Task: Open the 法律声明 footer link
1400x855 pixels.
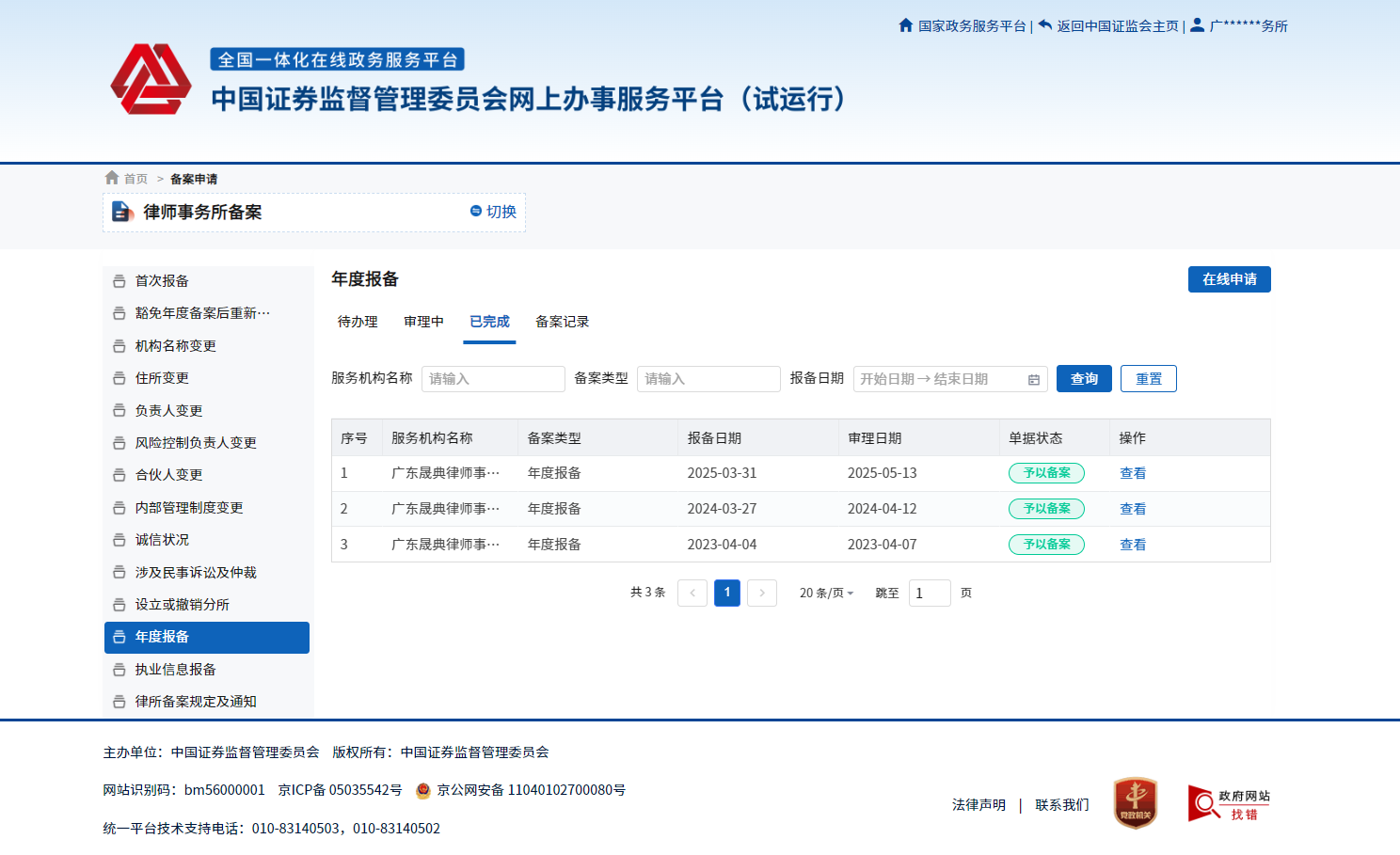Action: [978, 805]
